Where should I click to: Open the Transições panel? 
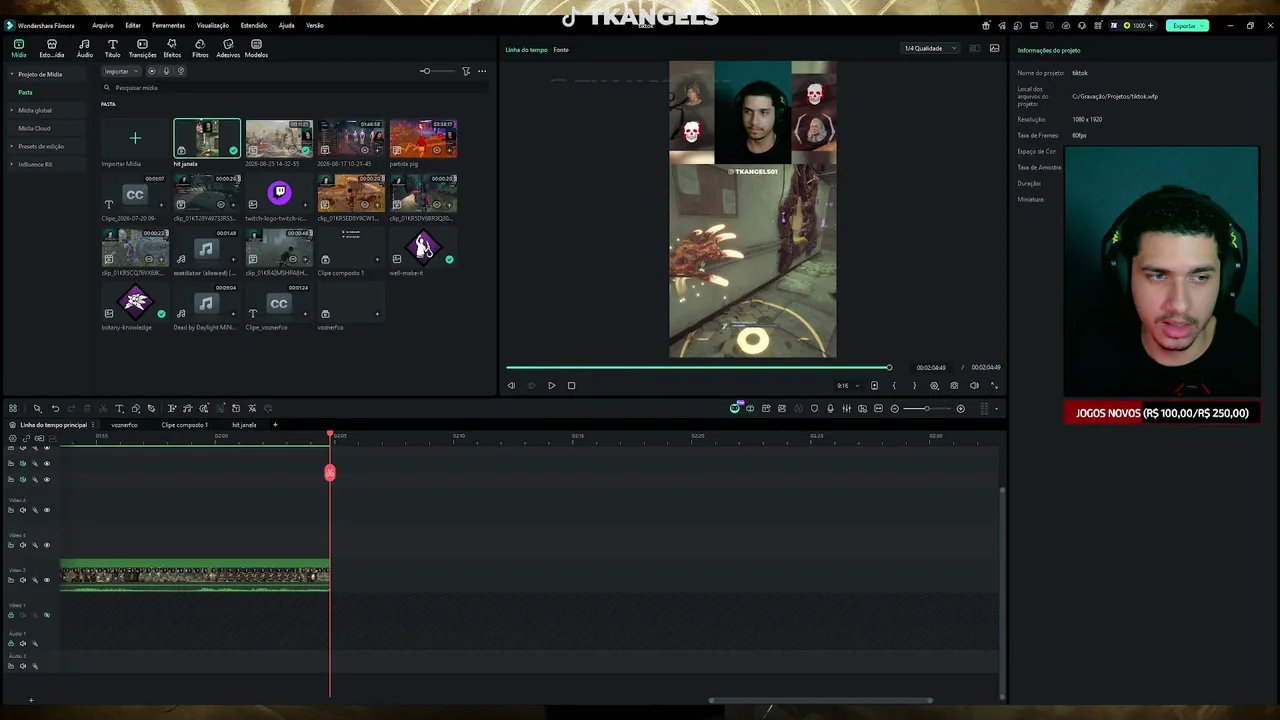[x=142, y=48]
